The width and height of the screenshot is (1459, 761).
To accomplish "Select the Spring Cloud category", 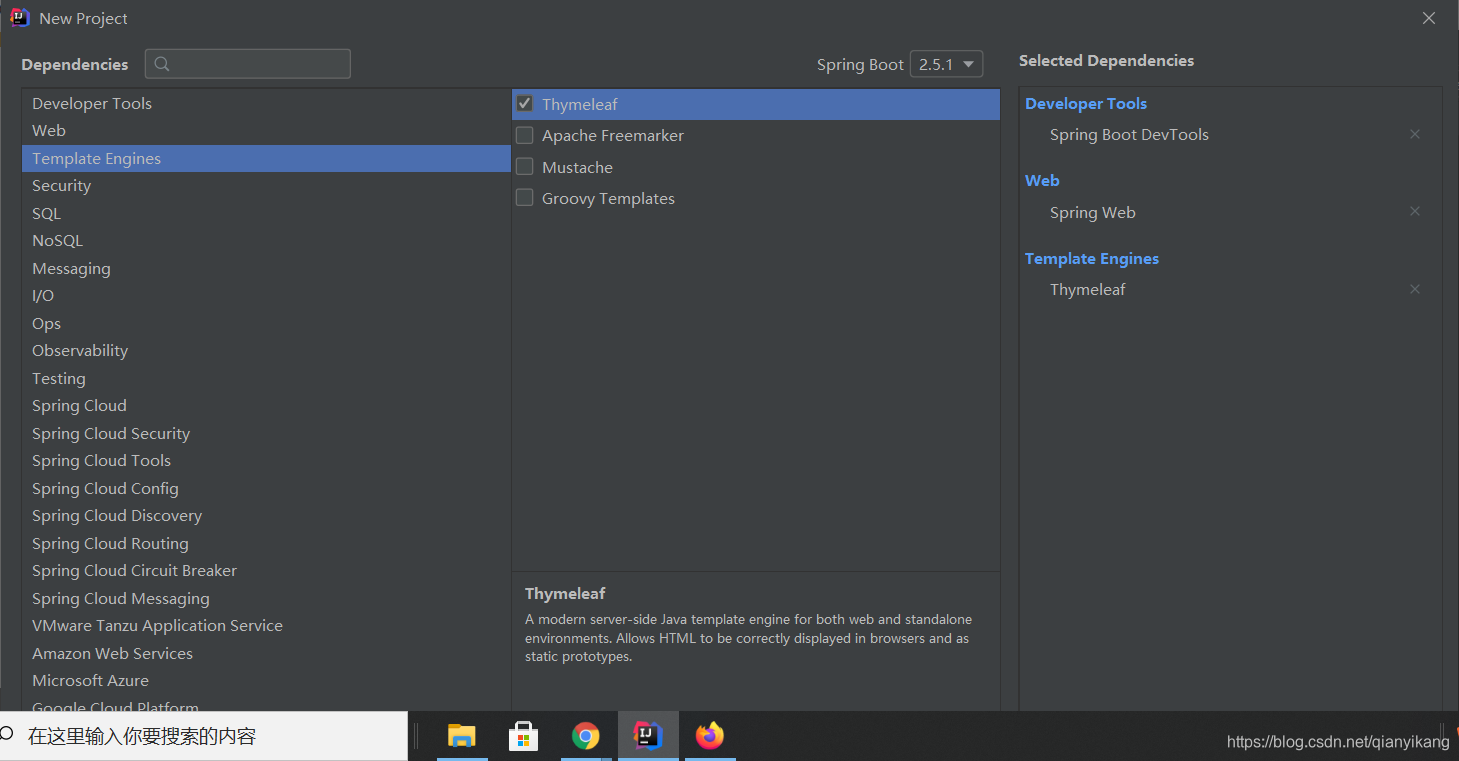I will [266, 405].
